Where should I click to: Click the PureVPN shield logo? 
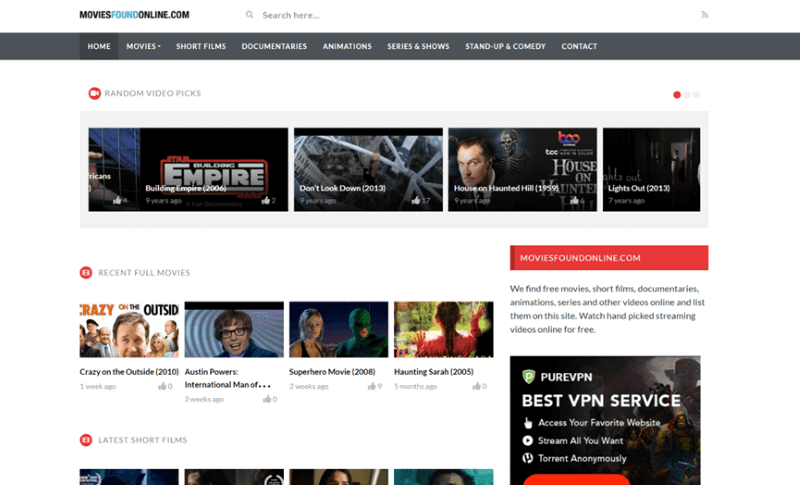[x=529, y=376]
